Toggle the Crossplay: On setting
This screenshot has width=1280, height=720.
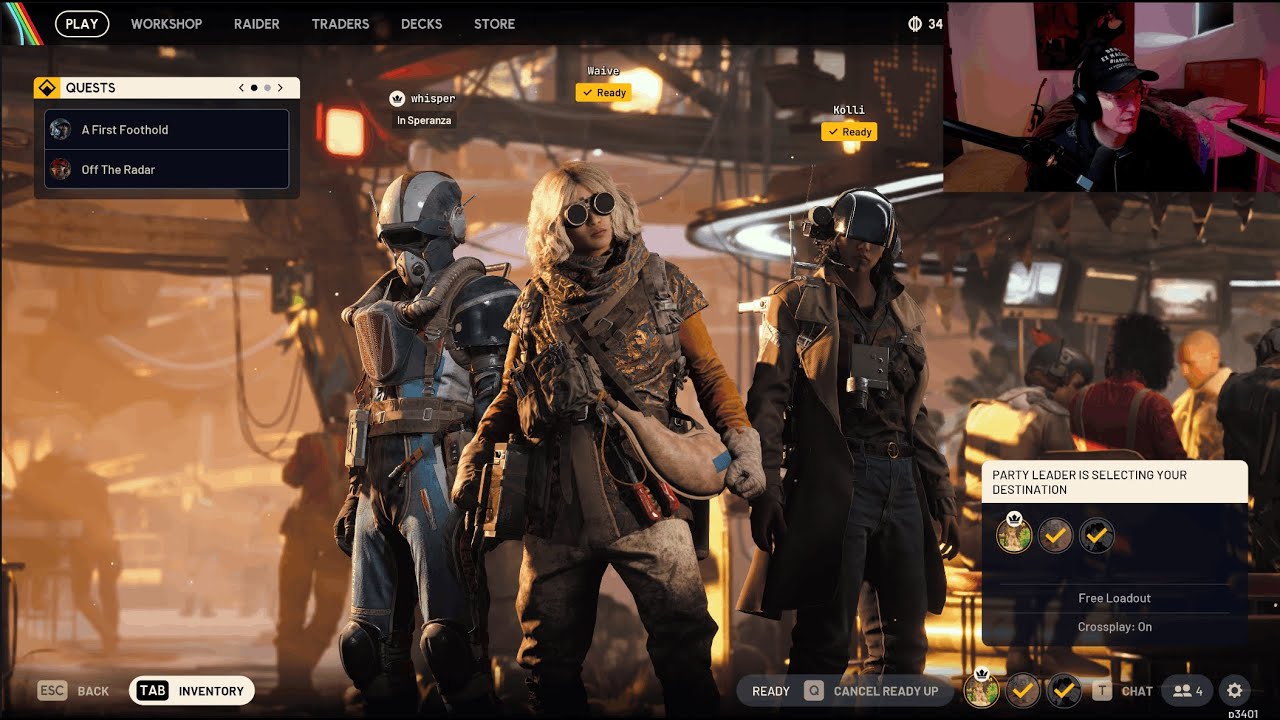click(1115, 627)
